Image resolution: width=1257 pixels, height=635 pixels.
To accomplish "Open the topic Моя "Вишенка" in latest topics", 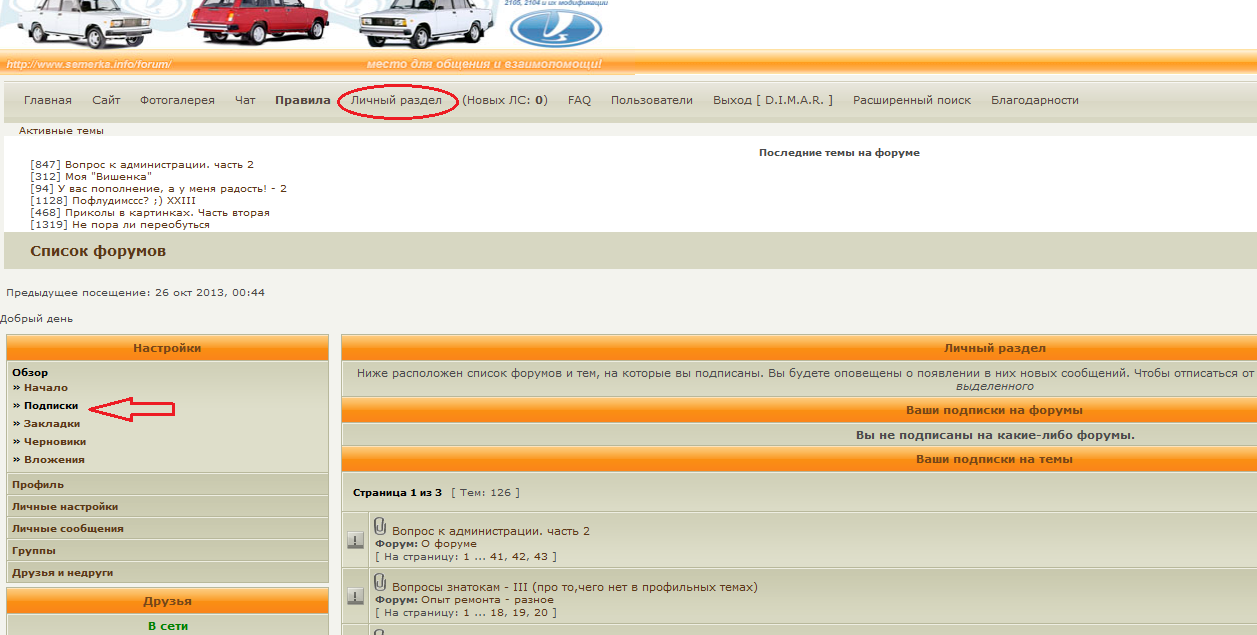I will point(108,177).
